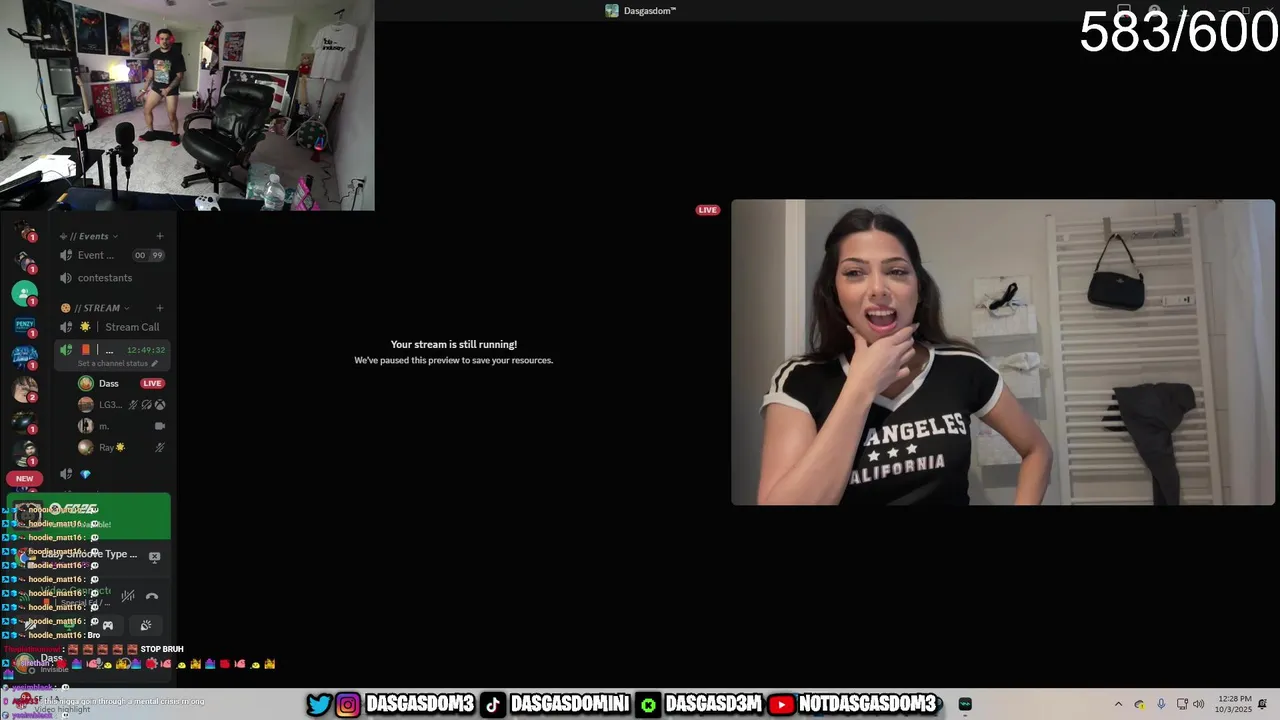
Task: Click the LIVE badge next to Dass
Action: [152, 383]
